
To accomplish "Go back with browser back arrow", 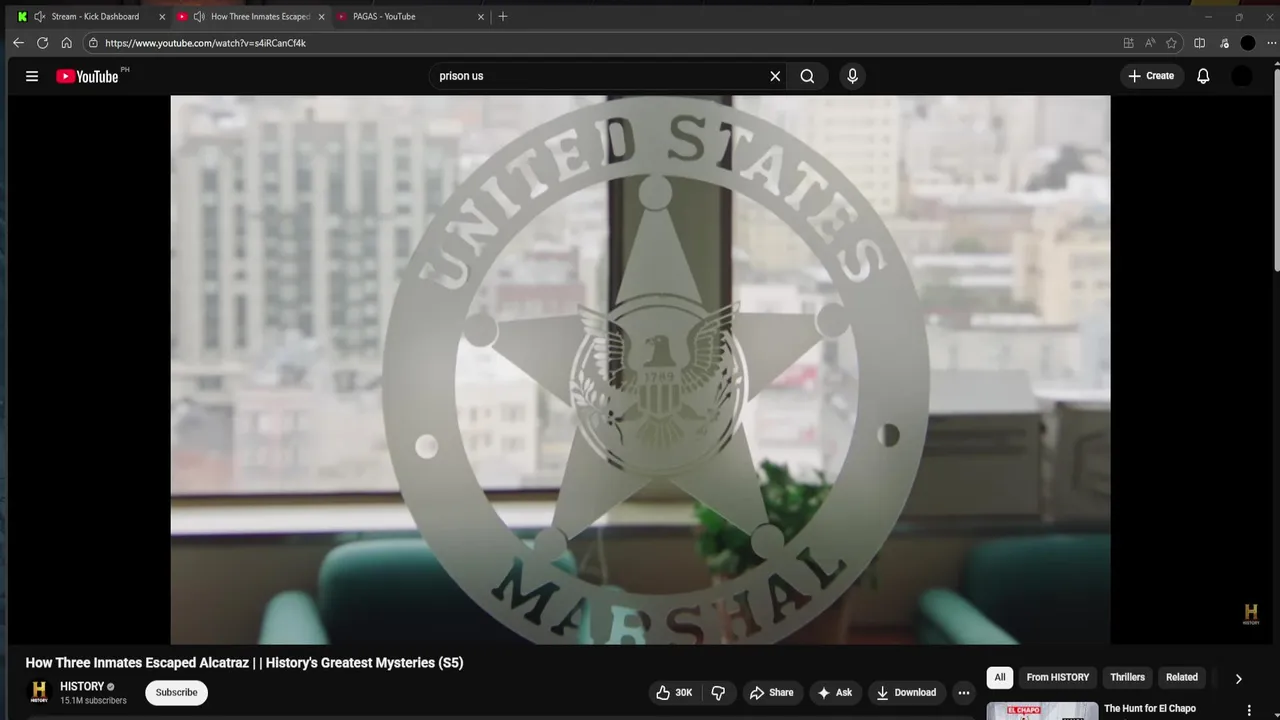I will pyautogui.click(x=18, y=43).
